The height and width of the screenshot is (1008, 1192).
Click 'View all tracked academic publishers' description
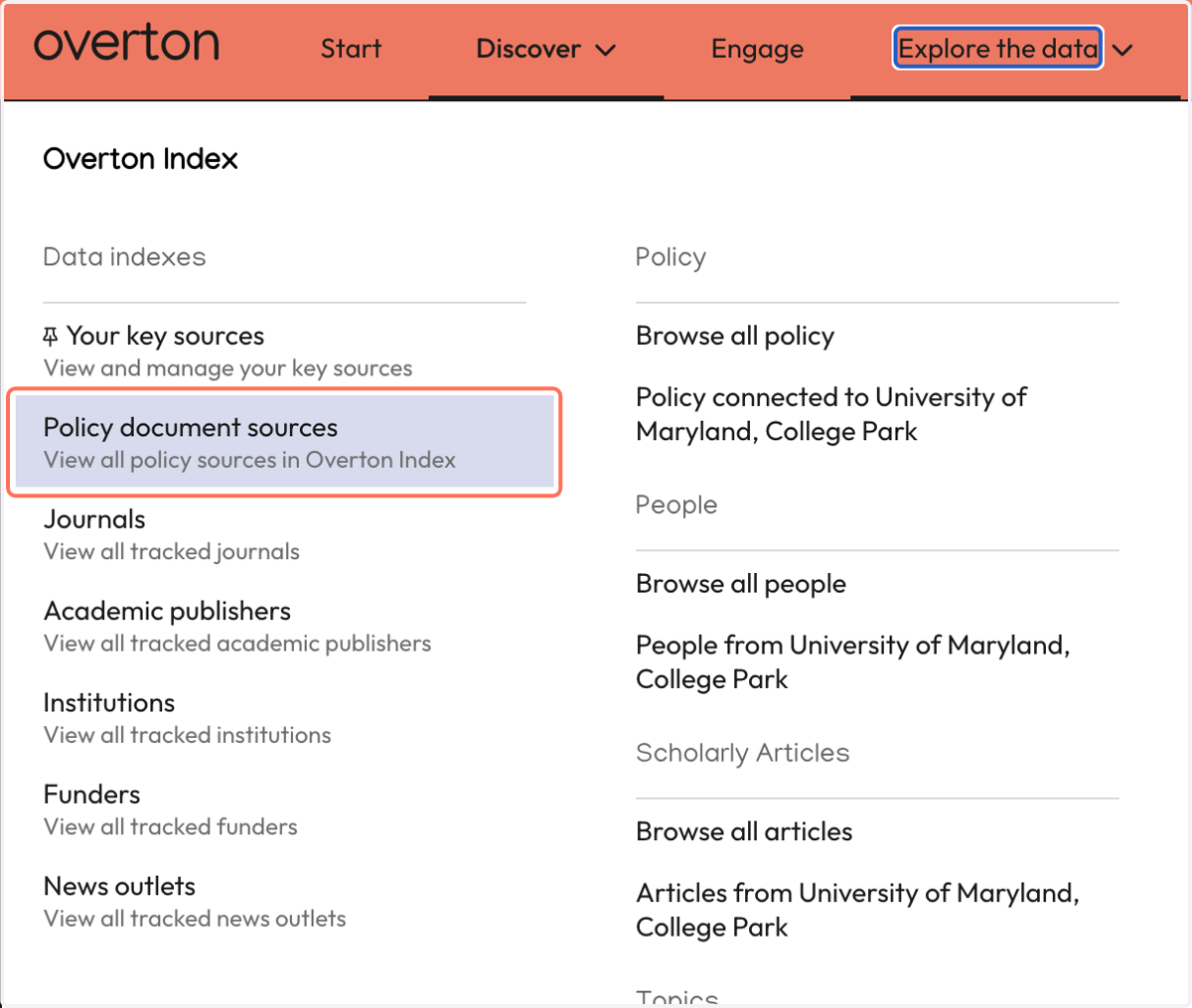236,644
